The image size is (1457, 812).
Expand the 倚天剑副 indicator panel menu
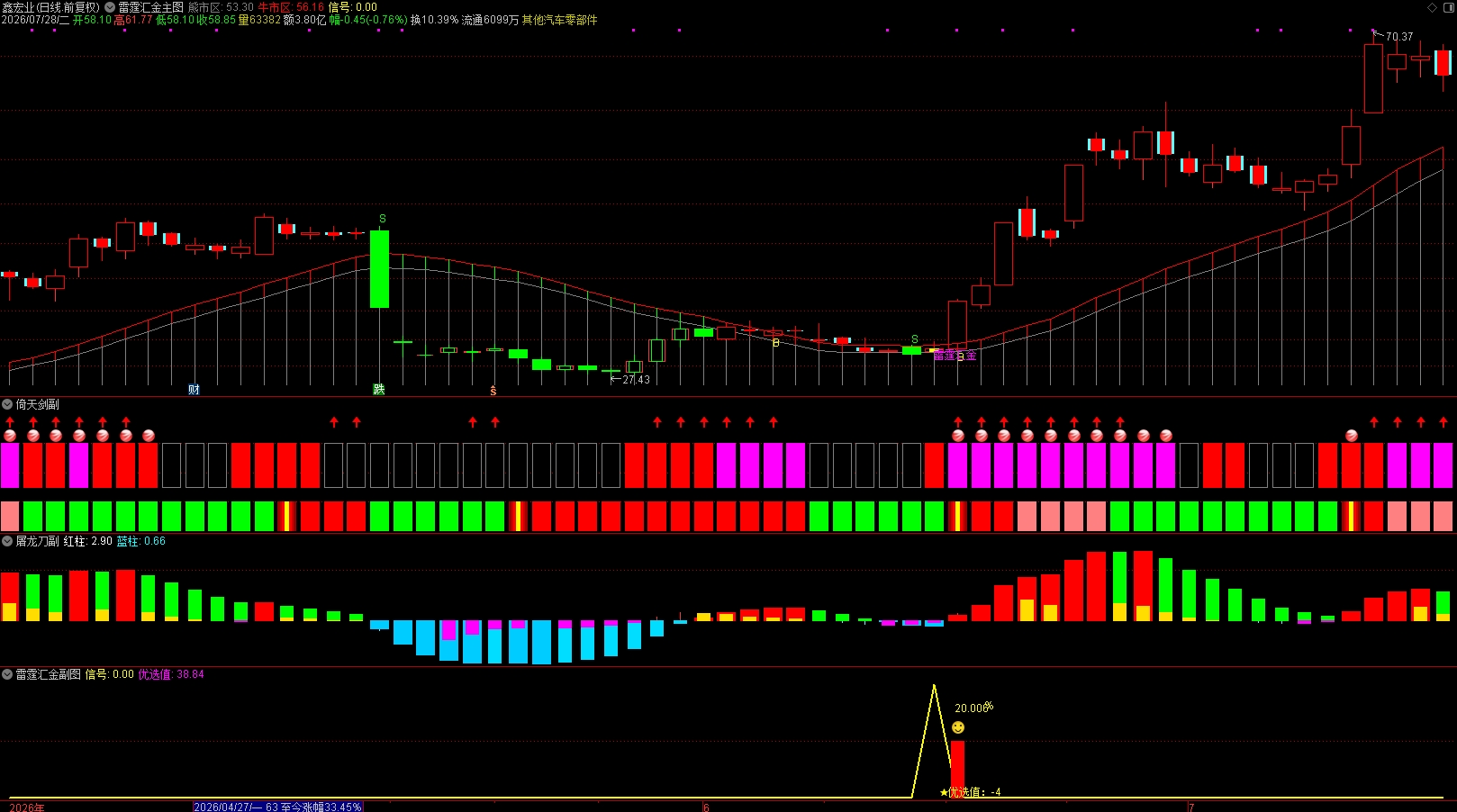pos(7,404)
